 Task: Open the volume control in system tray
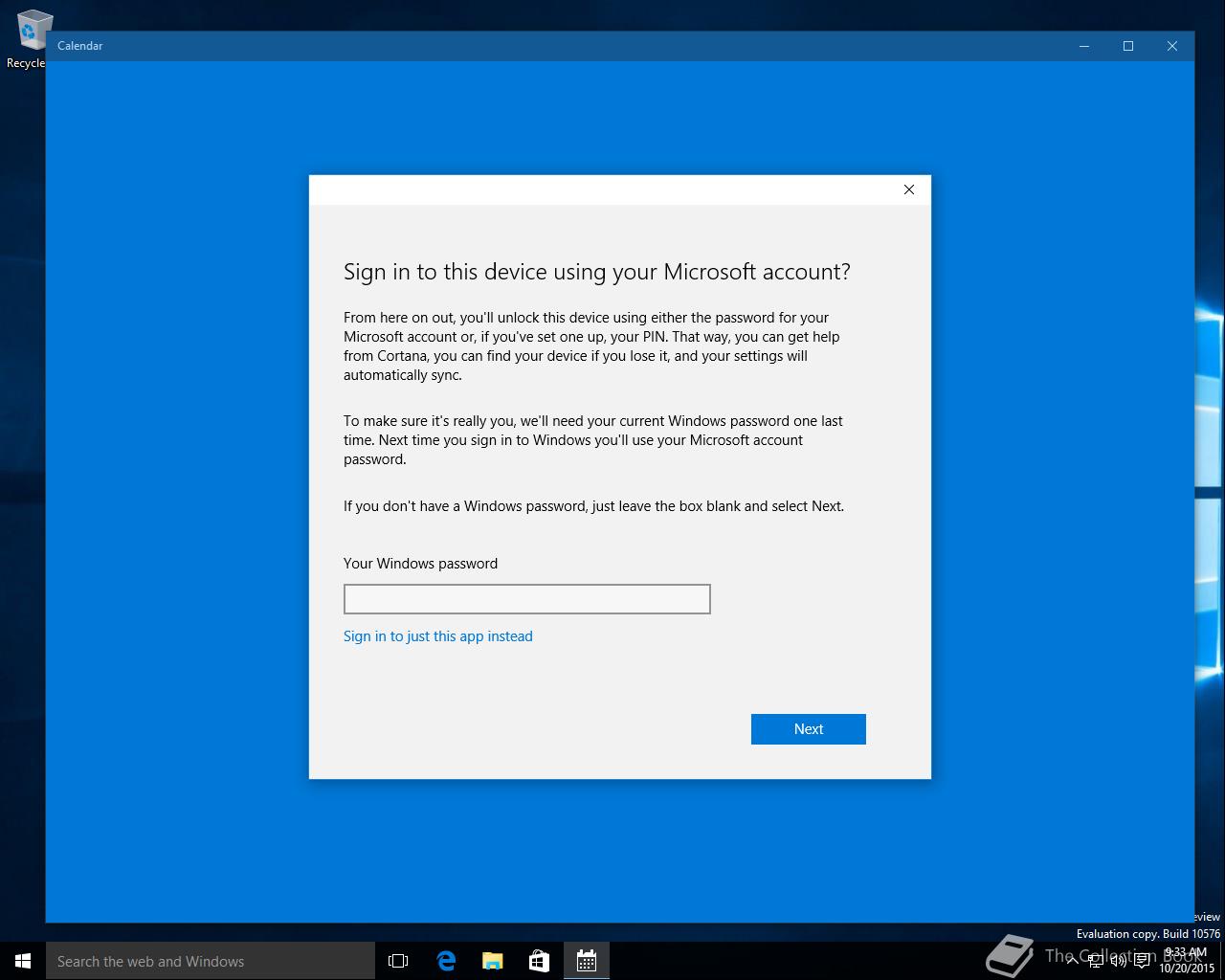pyautogui.click(x=1119, y=961)
